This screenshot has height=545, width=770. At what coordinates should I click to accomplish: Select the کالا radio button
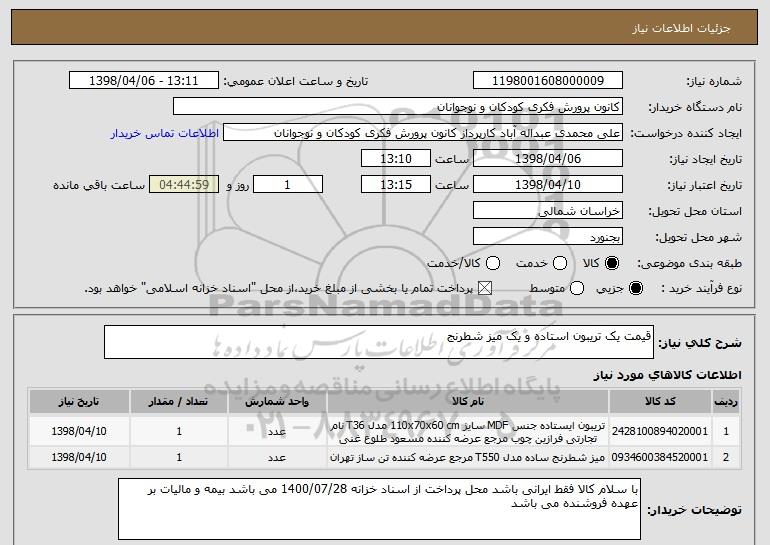click(x=612, y=264)
